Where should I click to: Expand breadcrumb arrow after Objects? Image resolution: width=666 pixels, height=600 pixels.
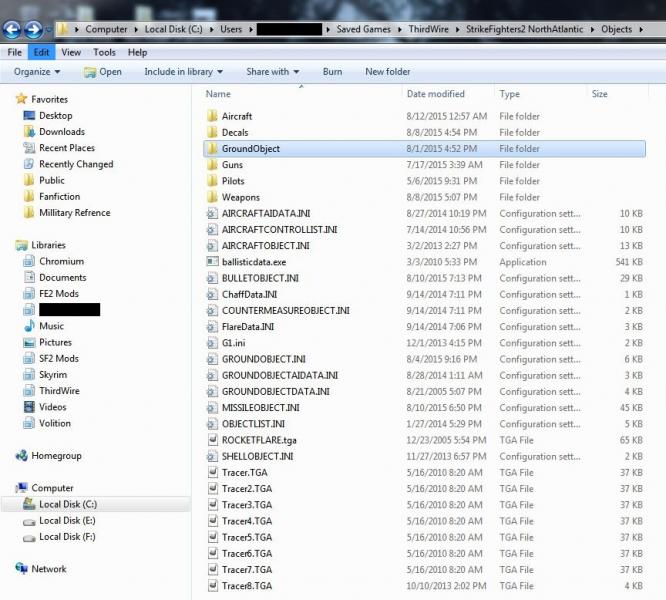pos(641,29)
